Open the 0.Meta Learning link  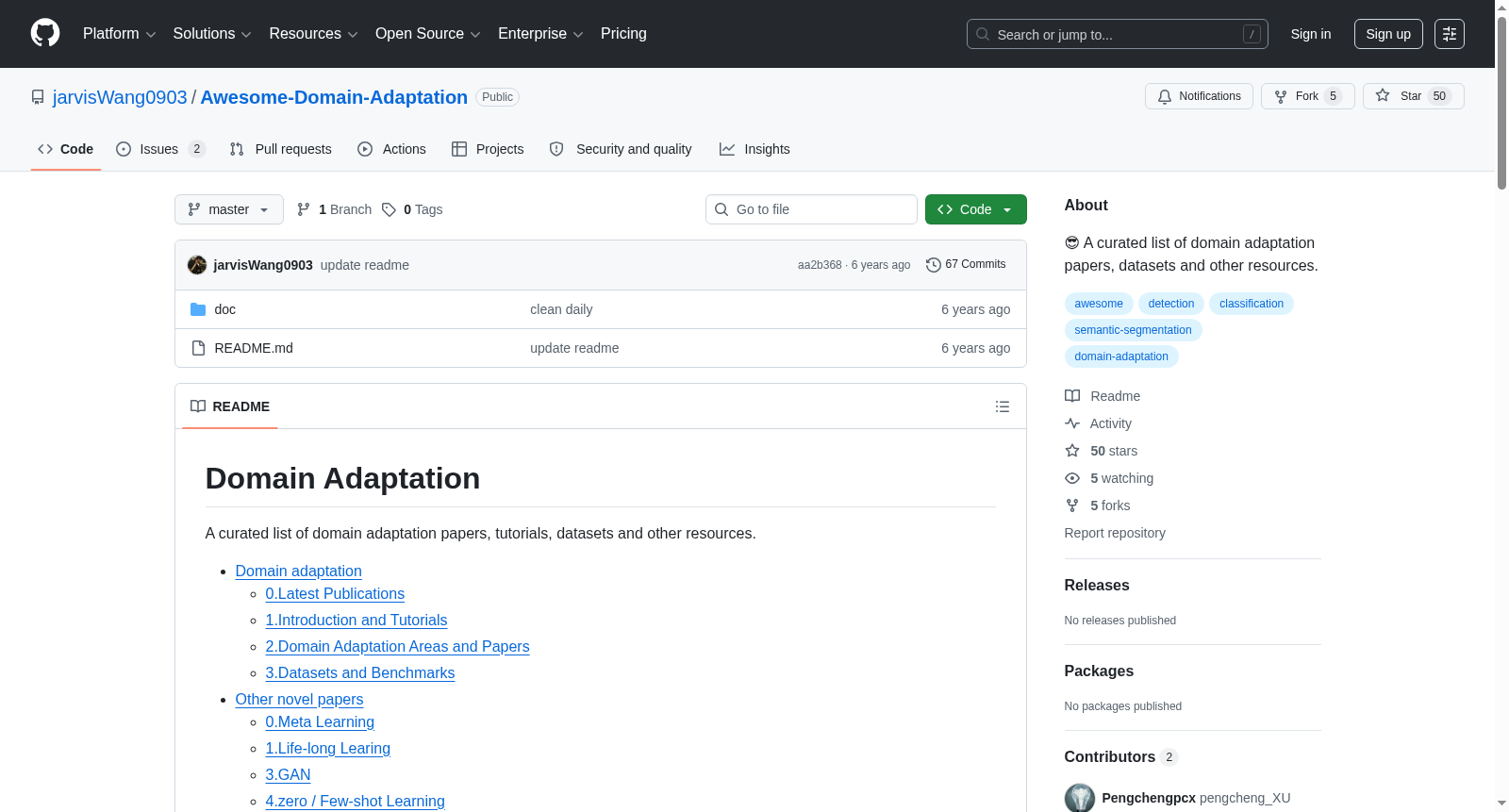pyautogui.click(x=320, y=722)
